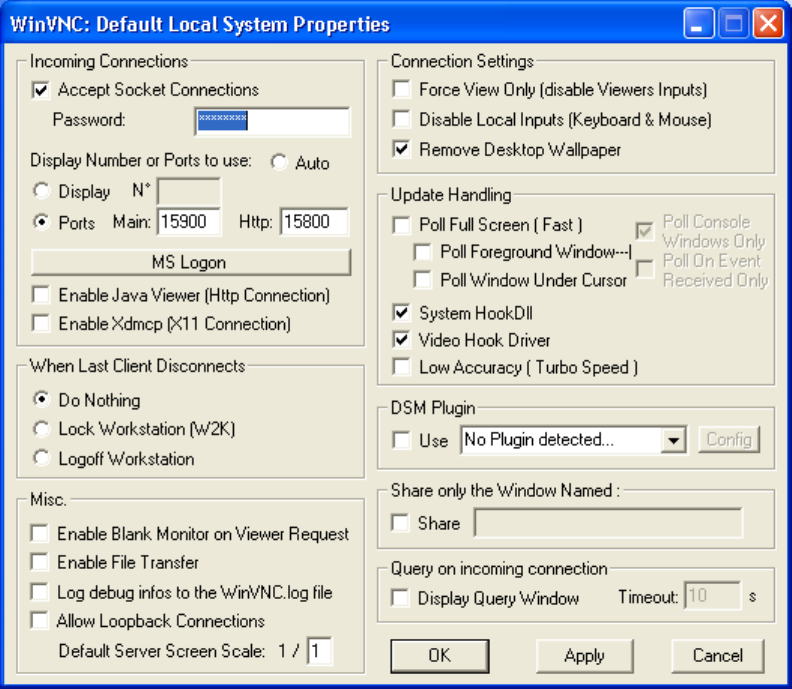Check Log debug infos to WinVNC.log
The width and height of the screenshot is (792, 689).
pos(39,592)
